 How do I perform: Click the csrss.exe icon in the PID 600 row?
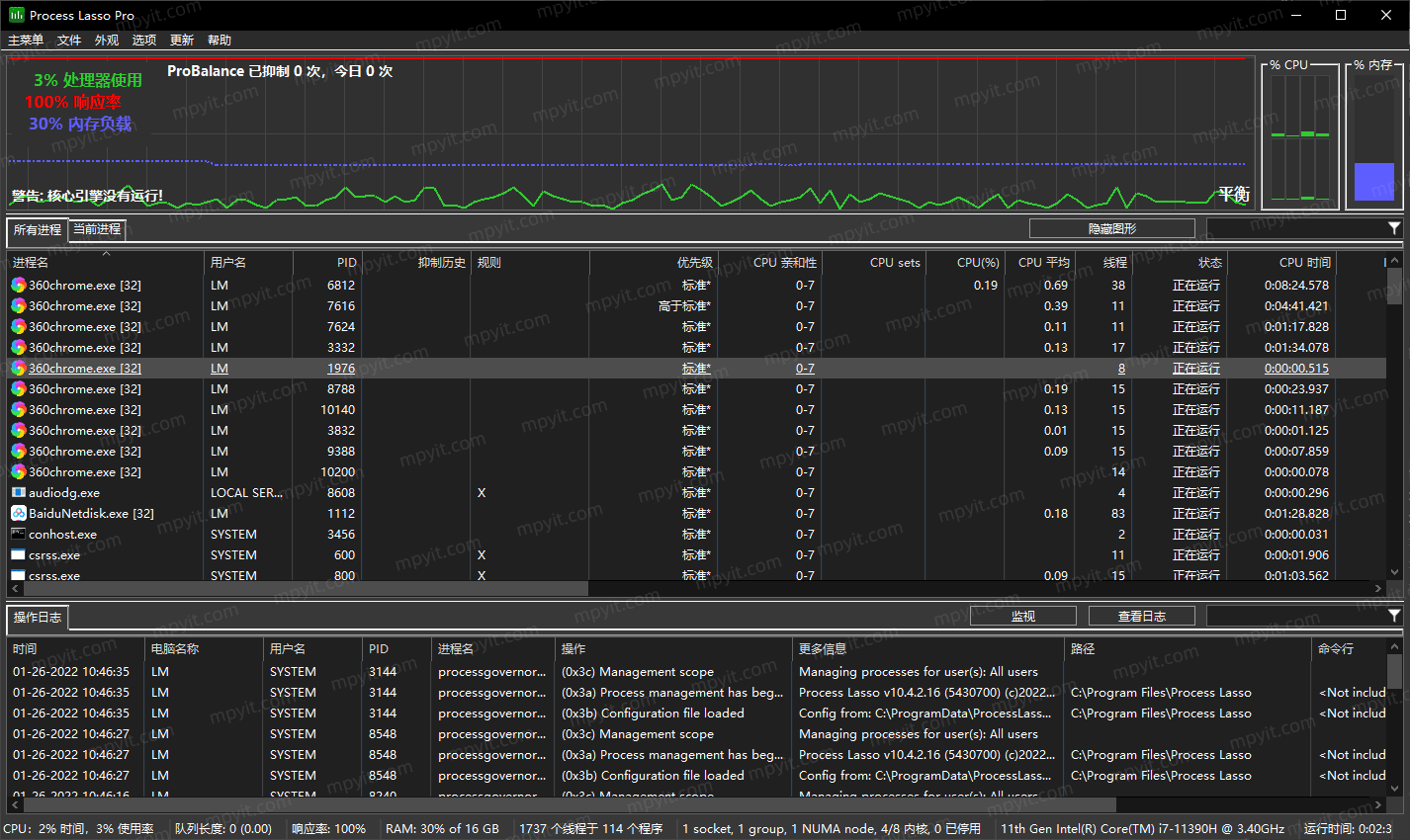(x=19, y=554)
